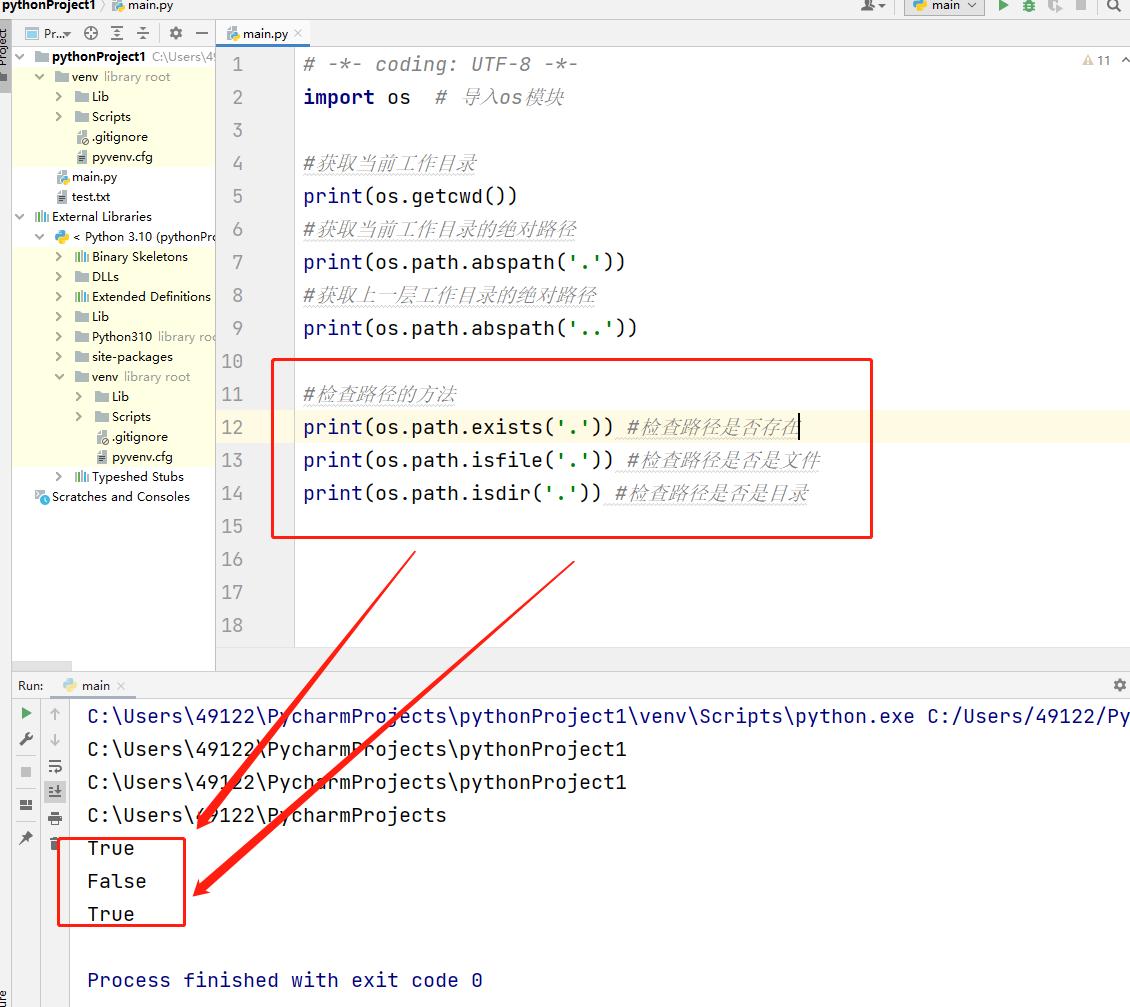The height and width of the screenshot is (1007, 1130).
Task: Toggle soft-wrap in the console output
Action: (x=55, y=766)
